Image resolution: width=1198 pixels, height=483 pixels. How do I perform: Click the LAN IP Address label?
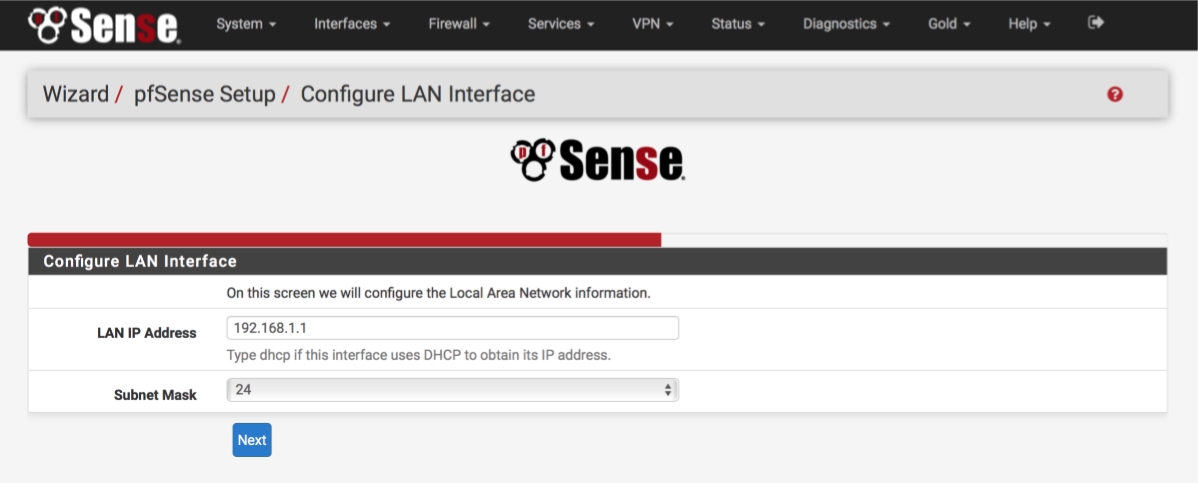coord(147,333)
